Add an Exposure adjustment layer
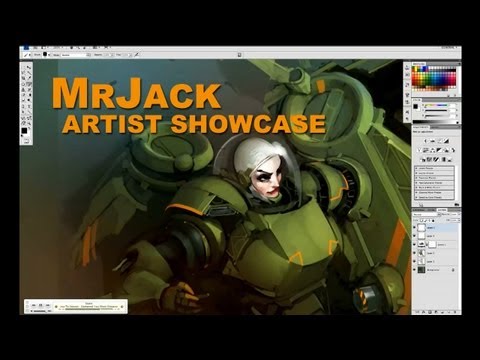 446,141
